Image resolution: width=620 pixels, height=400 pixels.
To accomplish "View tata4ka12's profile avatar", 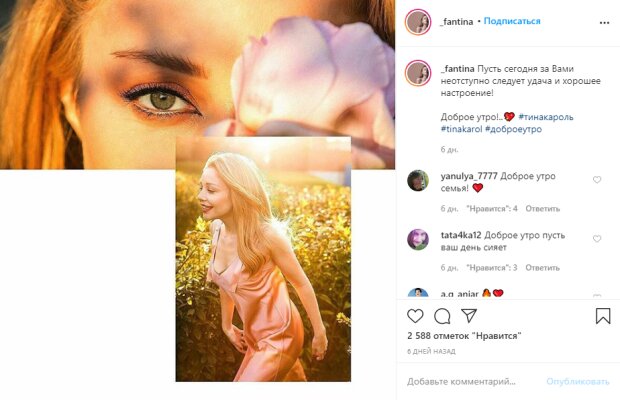I will (x=418, y=240).
